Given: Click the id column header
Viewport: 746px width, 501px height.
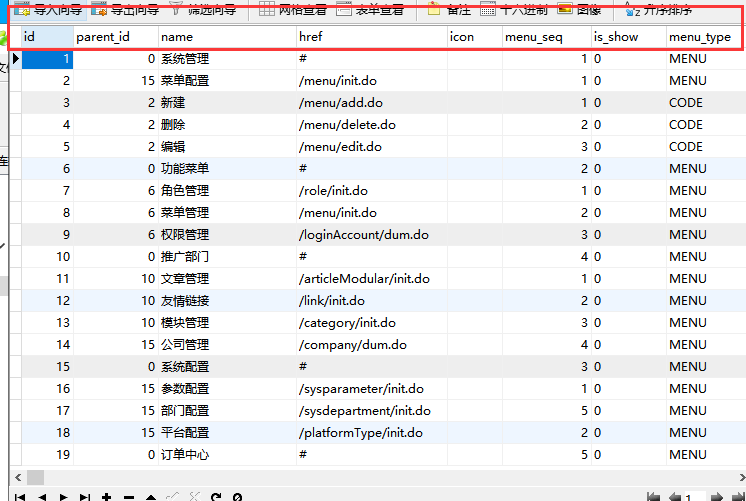Looking at the screenshot, I should [x=47, y=37].
